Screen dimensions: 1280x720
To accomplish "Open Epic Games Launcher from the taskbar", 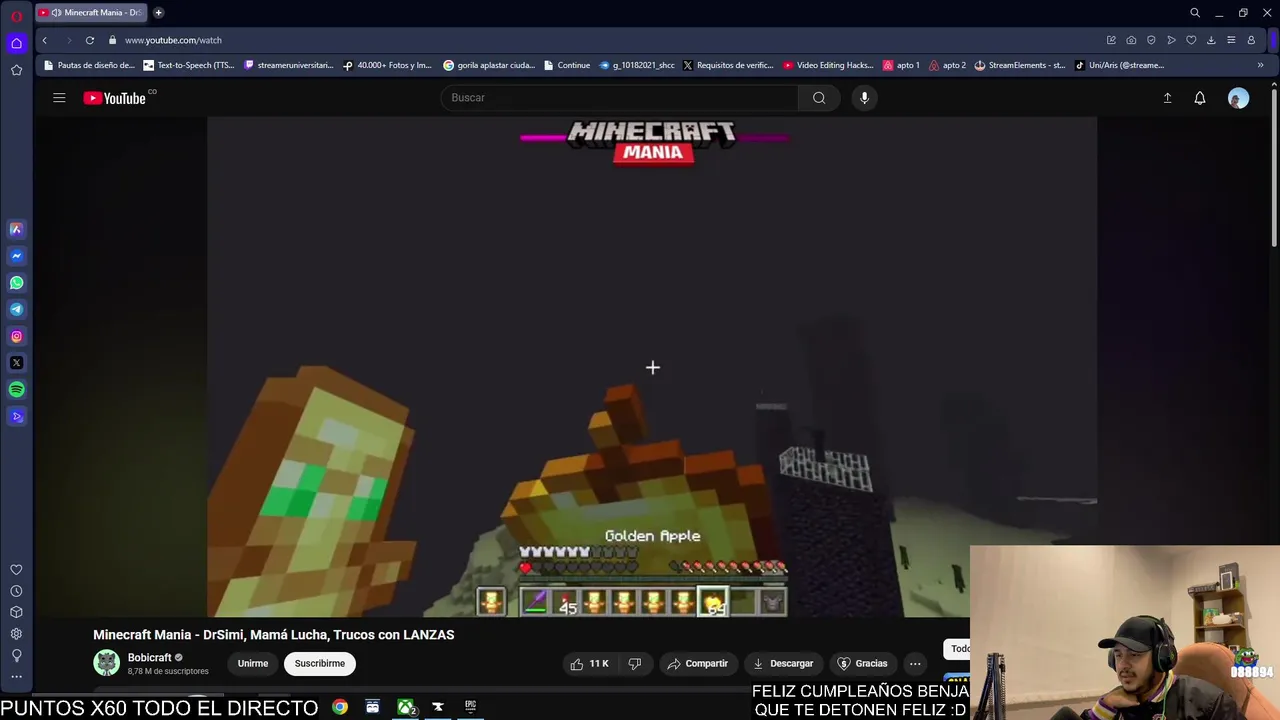I will tap(470, 707).
